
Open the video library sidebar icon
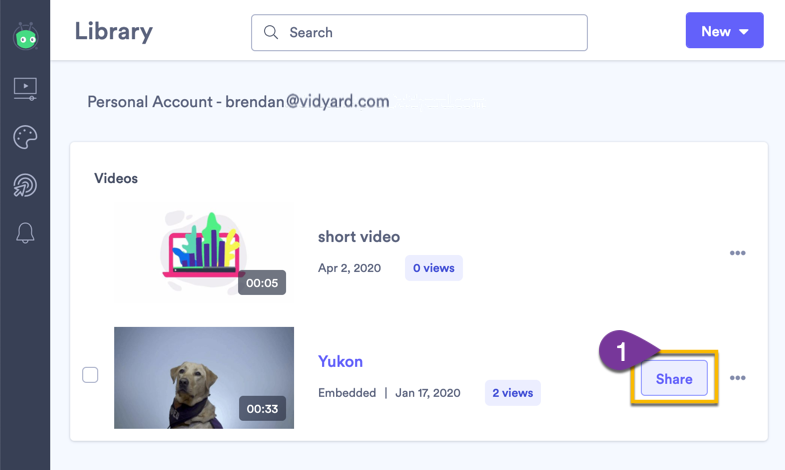click(25, 88)
